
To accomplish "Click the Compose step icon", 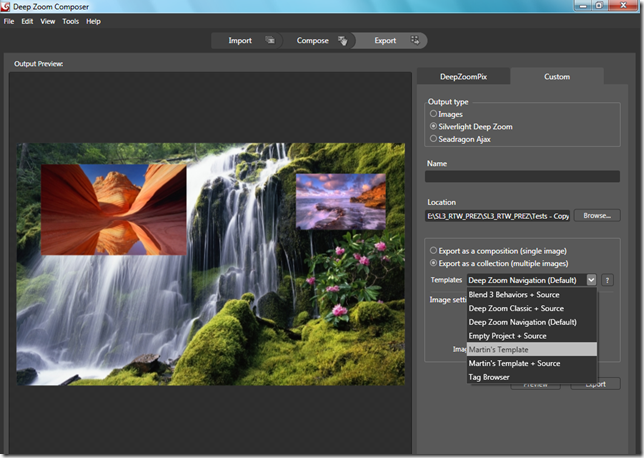I will (342, 41).
